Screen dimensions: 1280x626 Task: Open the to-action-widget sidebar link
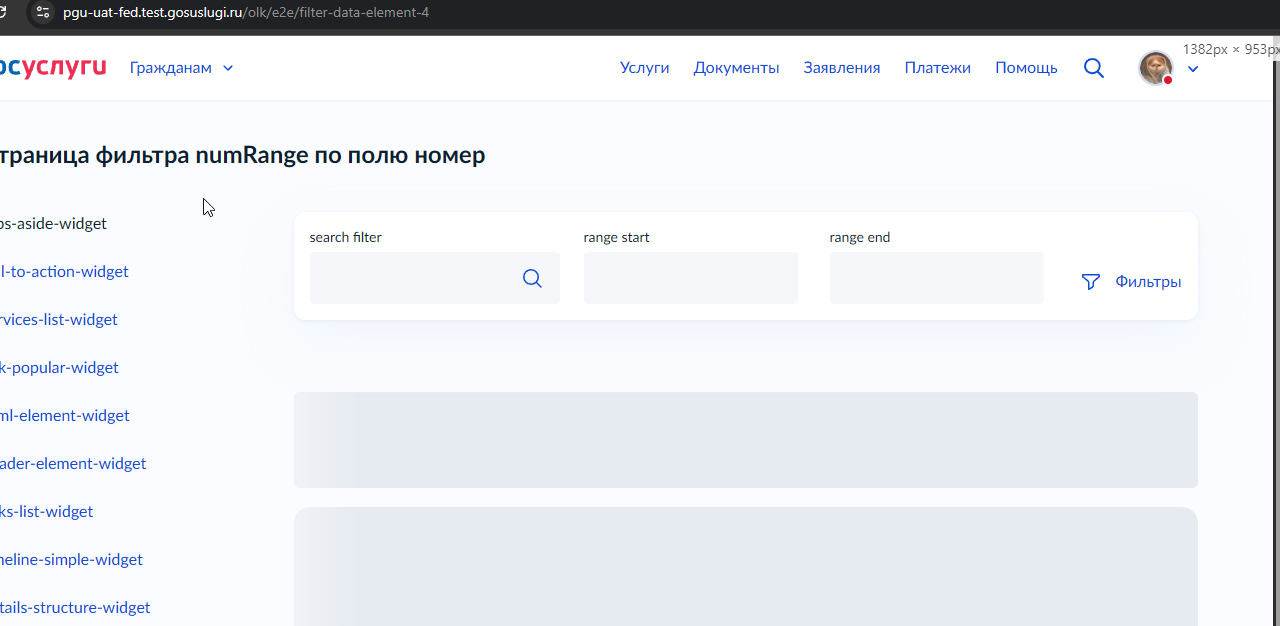64,272
